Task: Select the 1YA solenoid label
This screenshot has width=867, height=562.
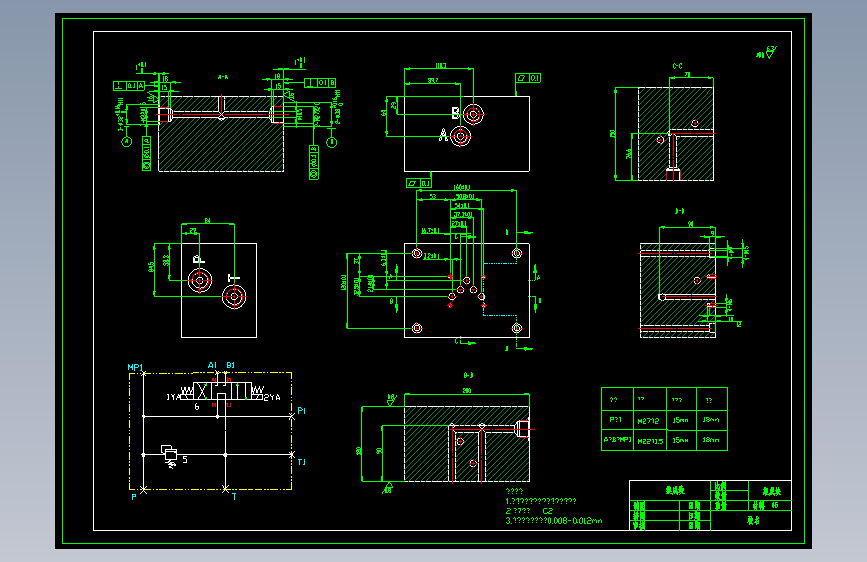Action: pos(173,397)
